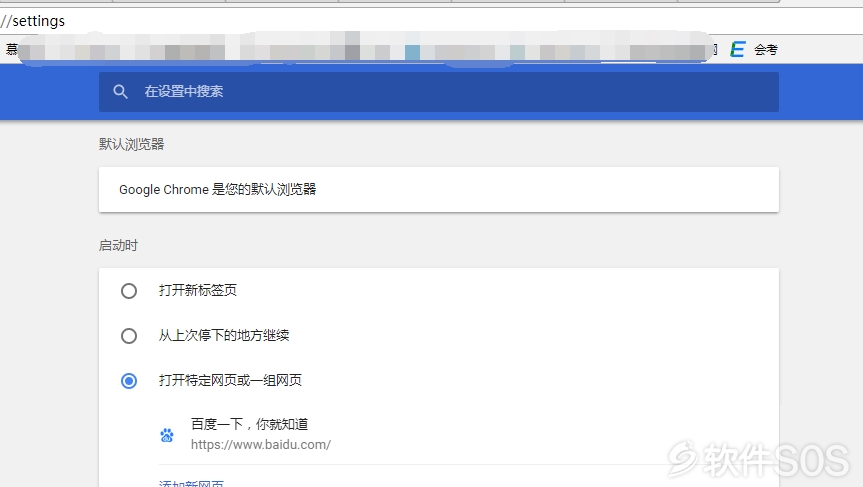This screenshot has height=487, width=863.
Task: Select 打开特定网页或一组网页 radio button
Action: click(129, 381)
